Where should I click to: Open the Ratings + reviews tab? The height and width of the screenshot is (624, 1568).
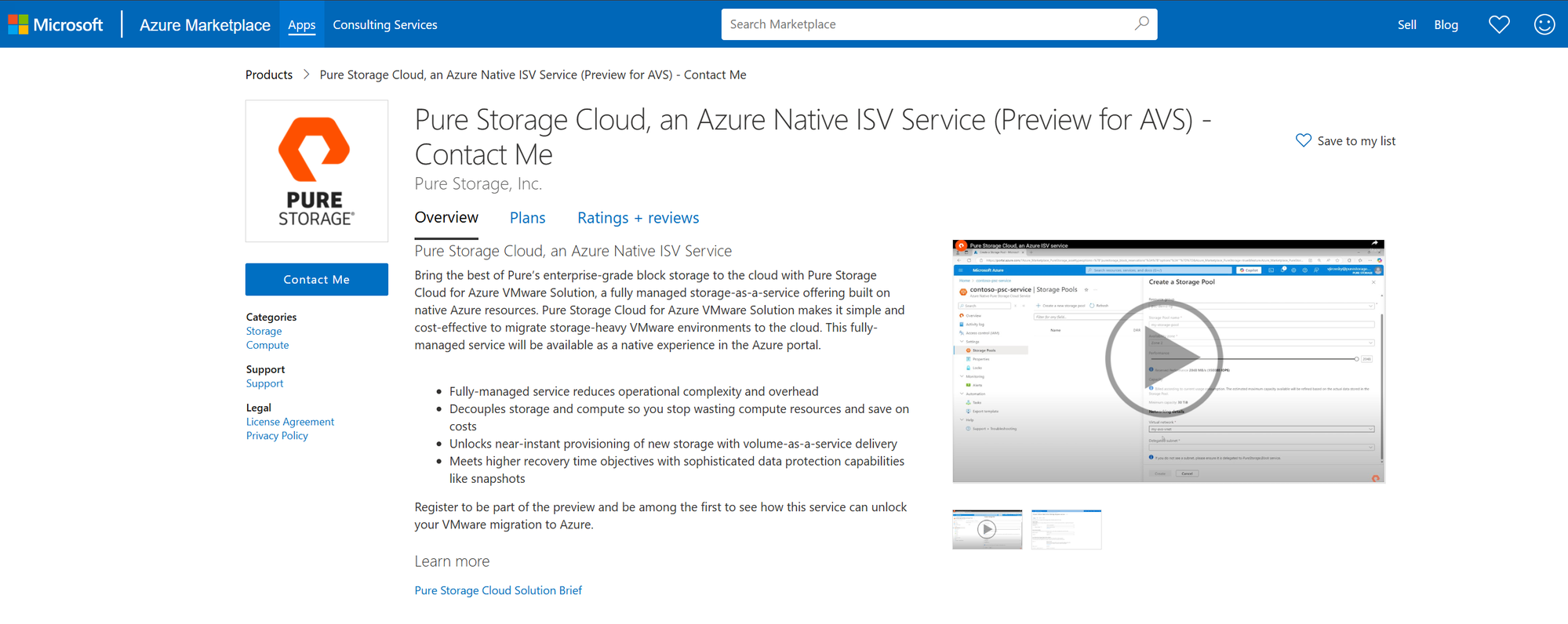638,218
